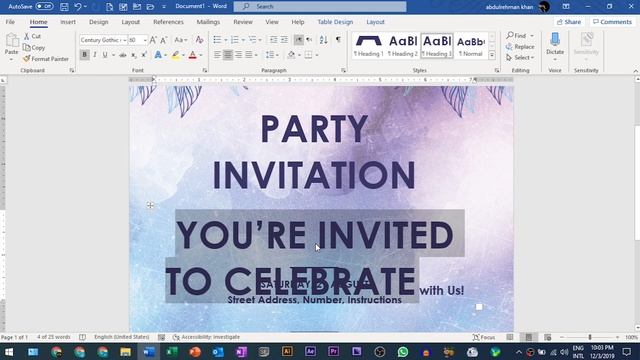
Task: Open the Borders dropdown
Action: click(317, 55)
